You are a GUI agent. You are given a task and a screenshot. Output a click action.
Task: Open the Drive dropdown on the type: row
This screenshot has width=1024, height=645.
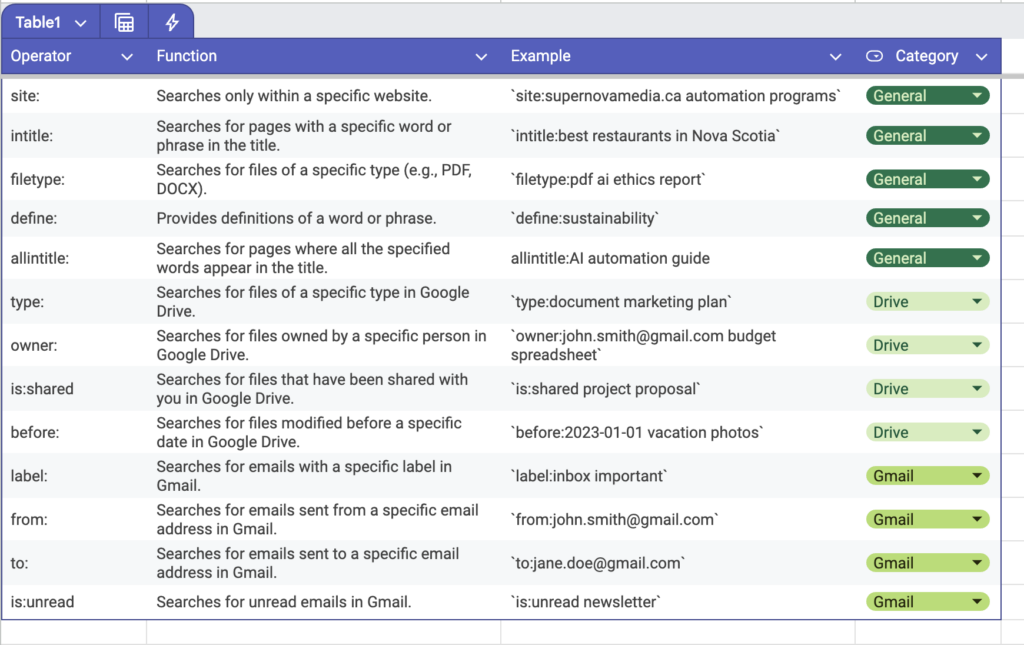tap(977, 301)
